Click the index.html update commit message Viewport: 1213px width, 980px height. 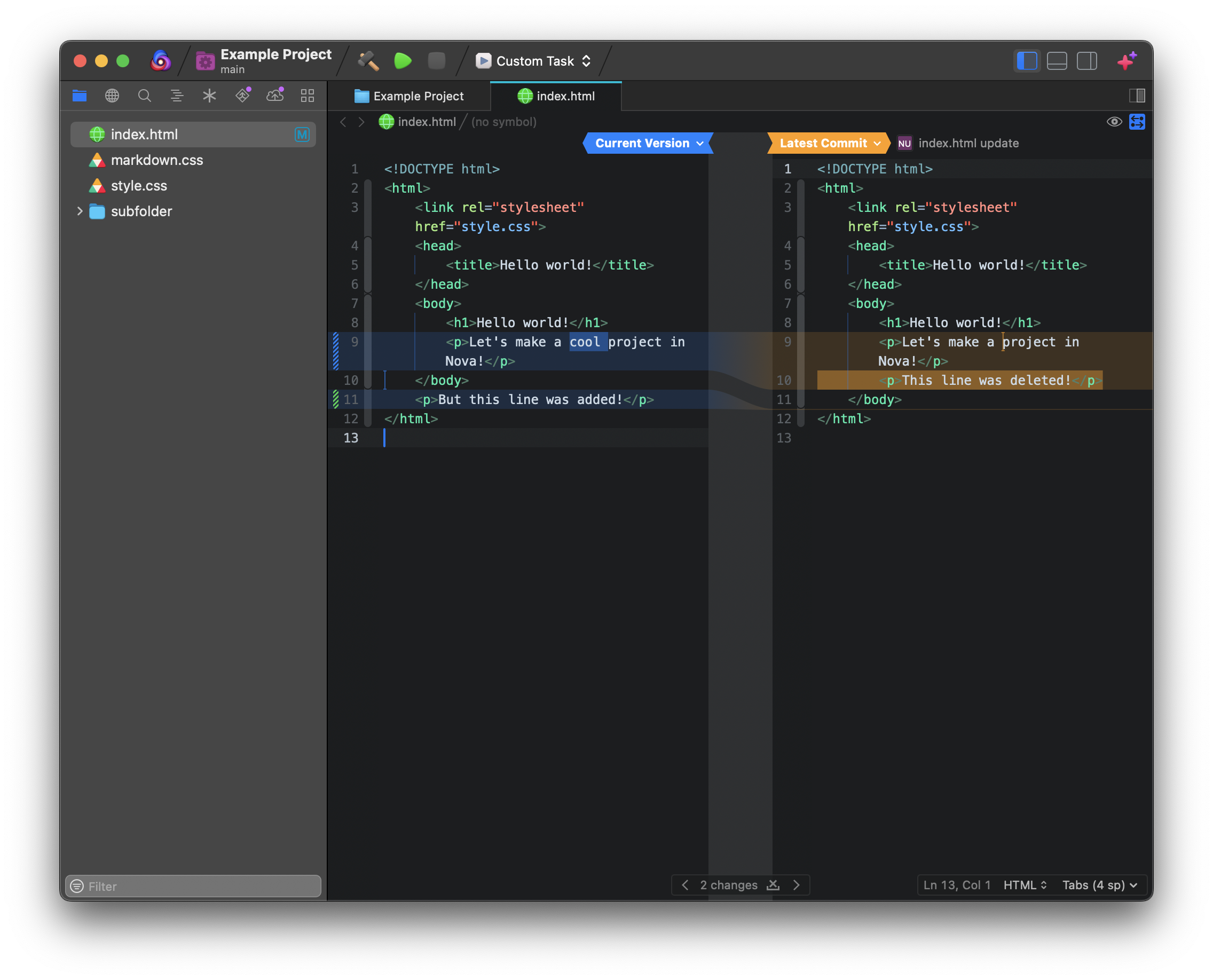[x=968, y=144]
